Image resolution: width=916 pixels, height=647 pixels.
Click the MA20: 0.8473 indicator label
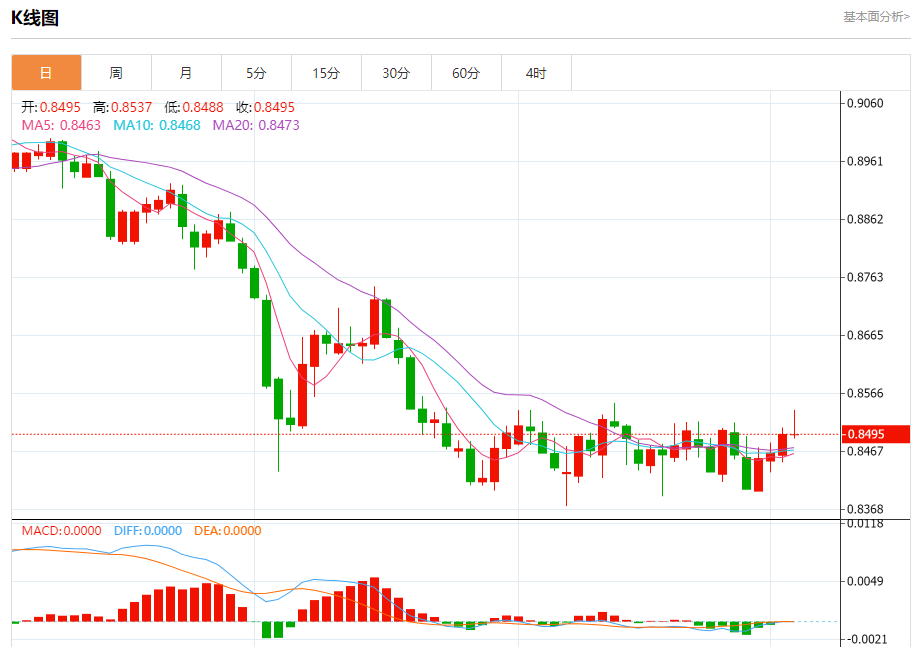[x=256, y=125]
